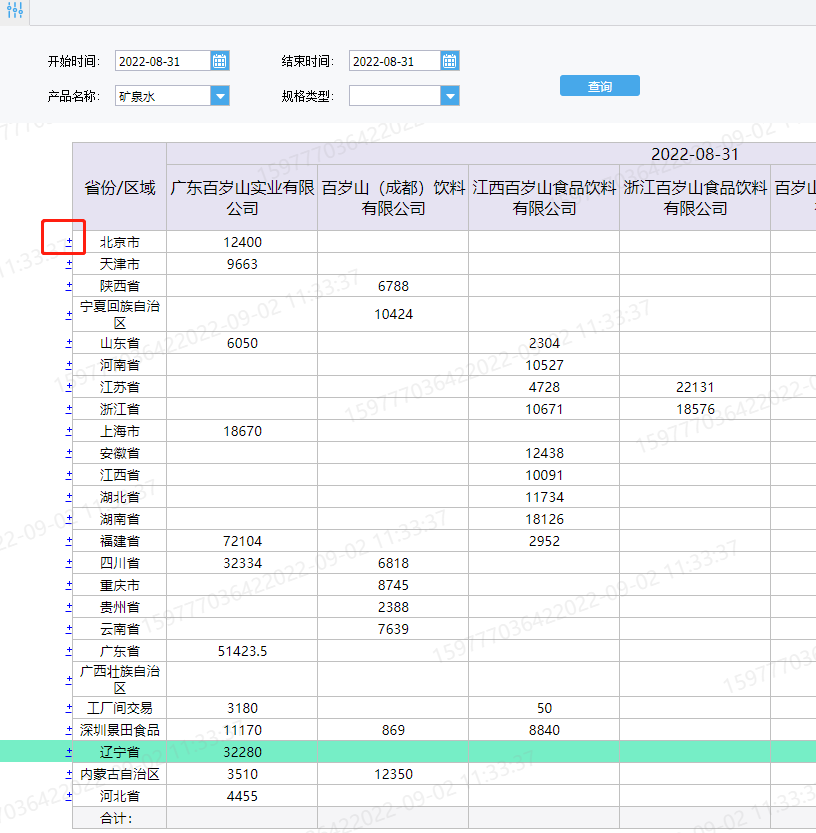Expand the 深圳景田食品 row
Viewport: 816px width, 833px height.
tap(69, 730)
